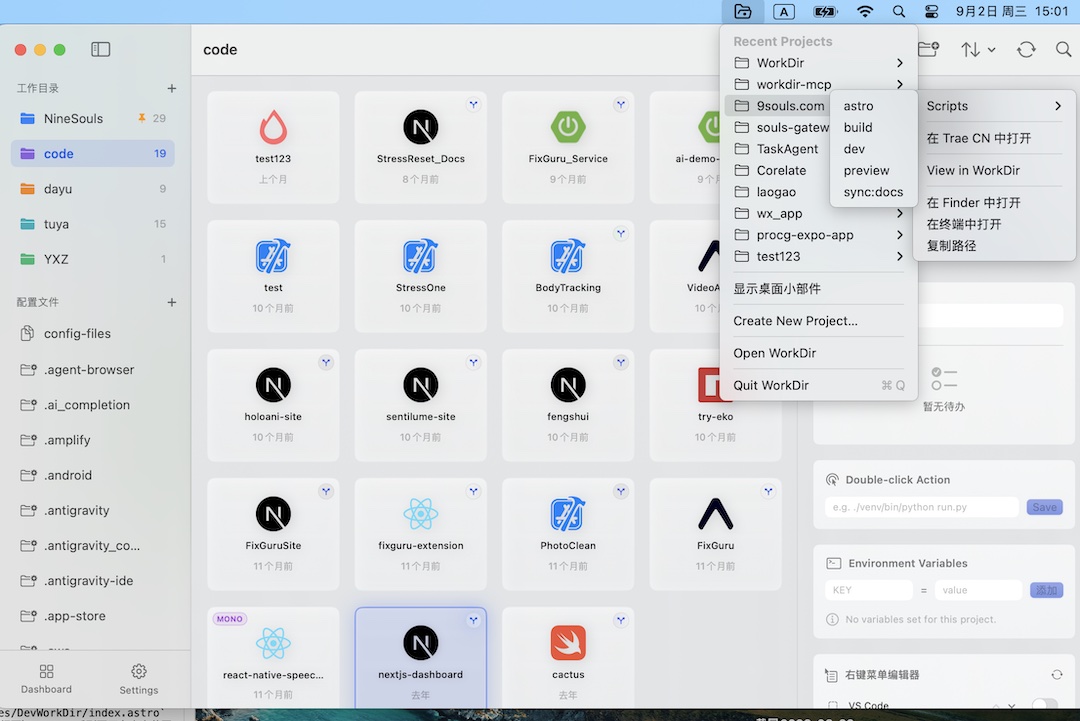Click the refresh icon in toolbar
The image size is (1080, 721).
[1026, 50]
